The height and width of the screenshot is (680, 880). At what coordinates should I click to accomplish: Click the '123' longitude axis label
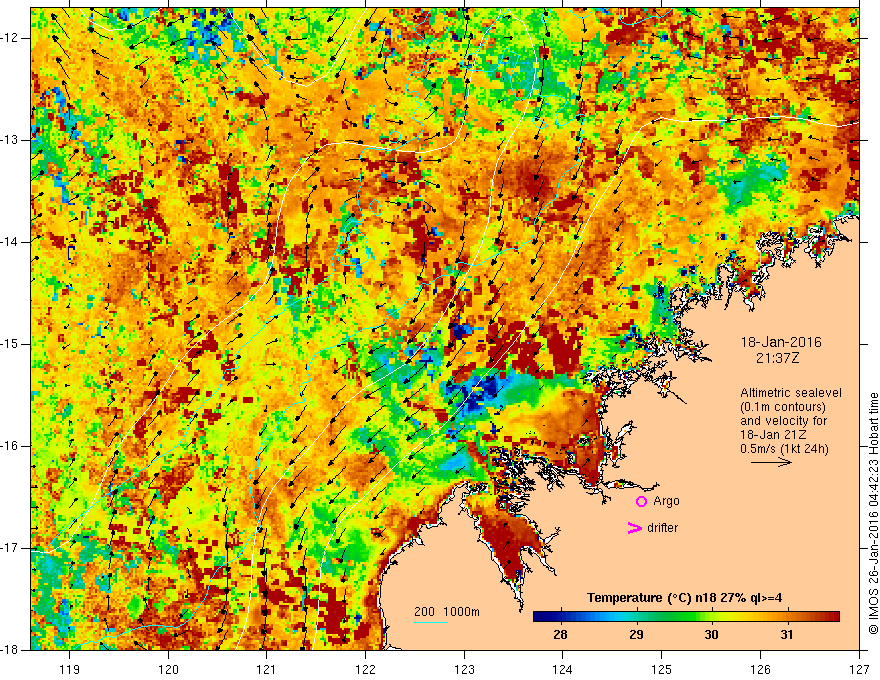[x=464, y=669]
